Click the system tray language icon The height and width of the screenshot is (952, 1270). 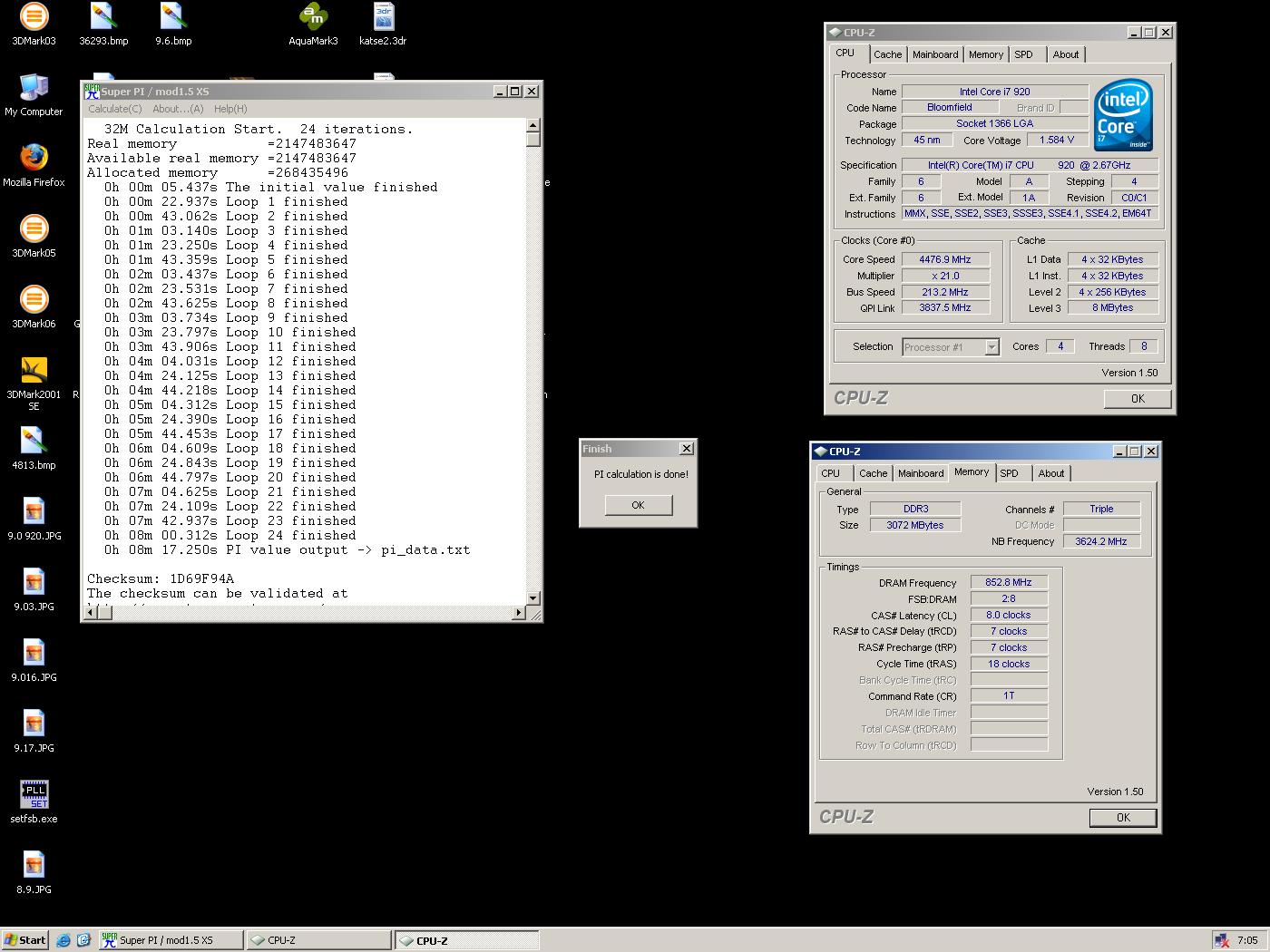1222,940
